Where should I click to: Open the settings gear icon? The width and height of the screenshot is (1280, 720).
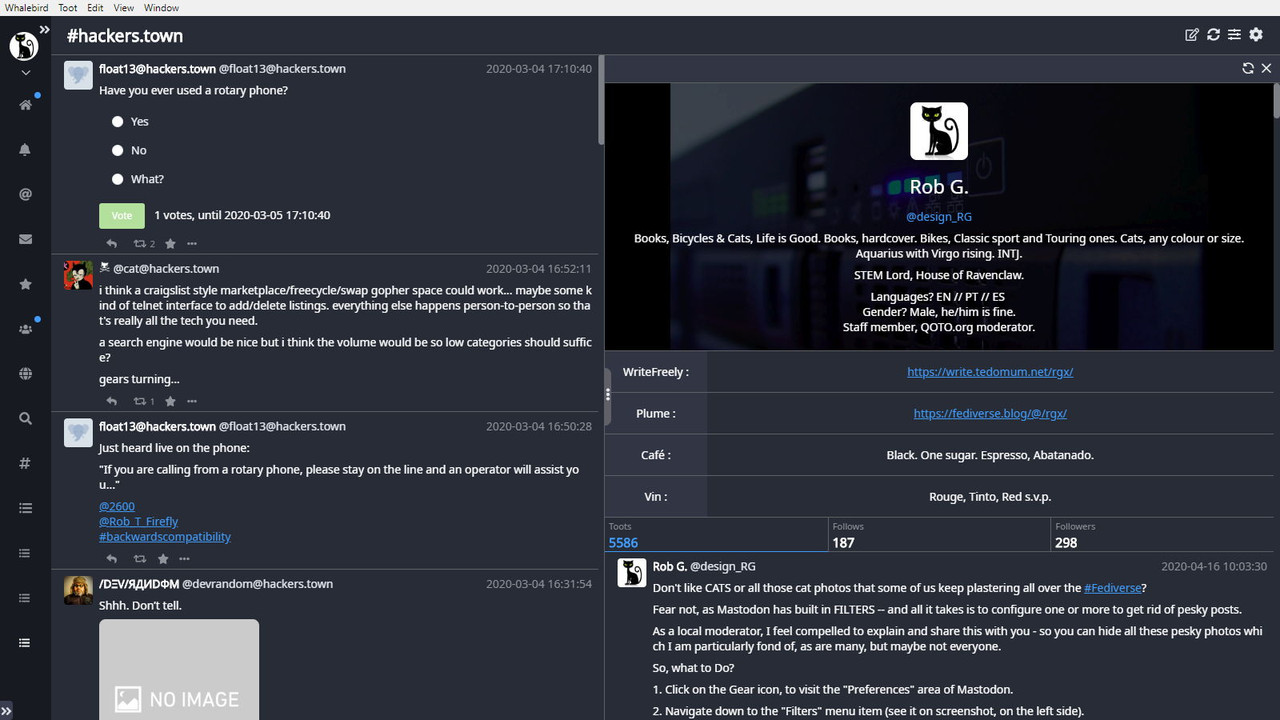[x=1256, y=35]
